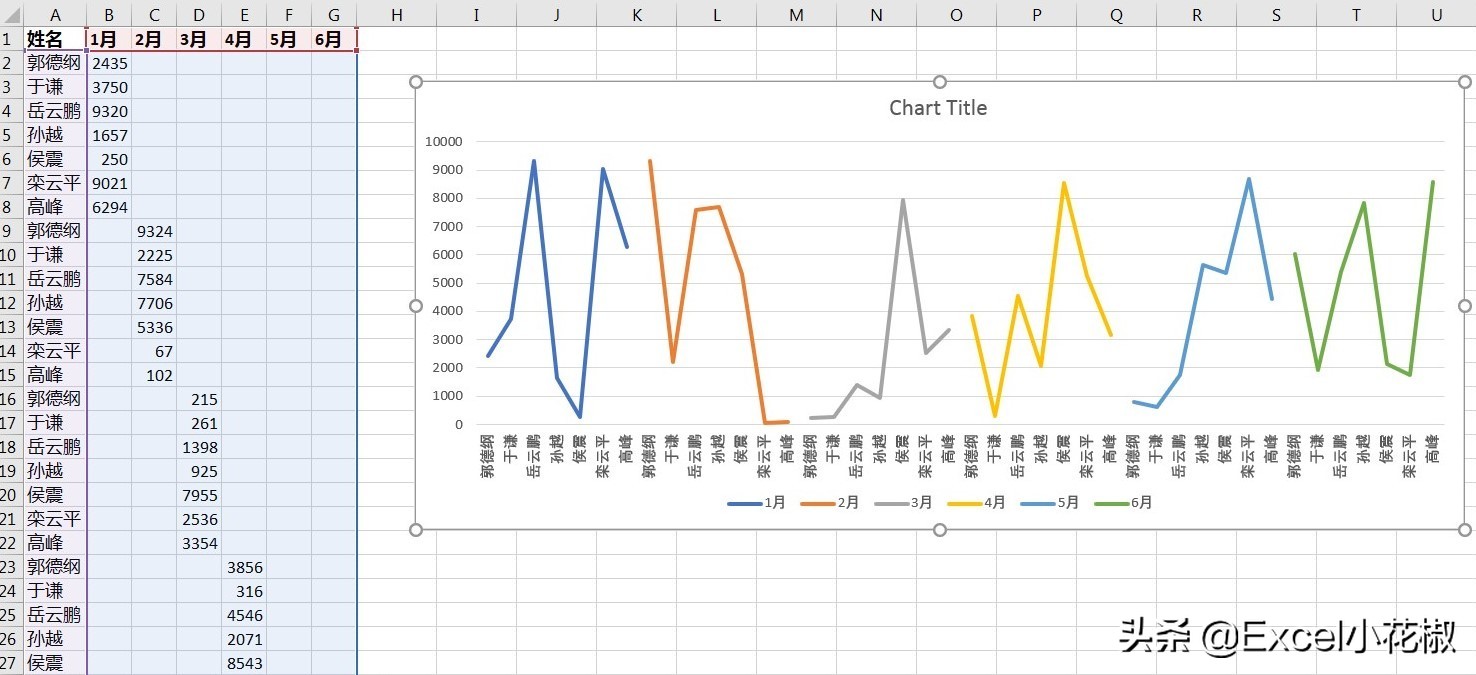Click cell with value 250
Viewport: 1476px width, 675px height.
click(x=109, y=159)
